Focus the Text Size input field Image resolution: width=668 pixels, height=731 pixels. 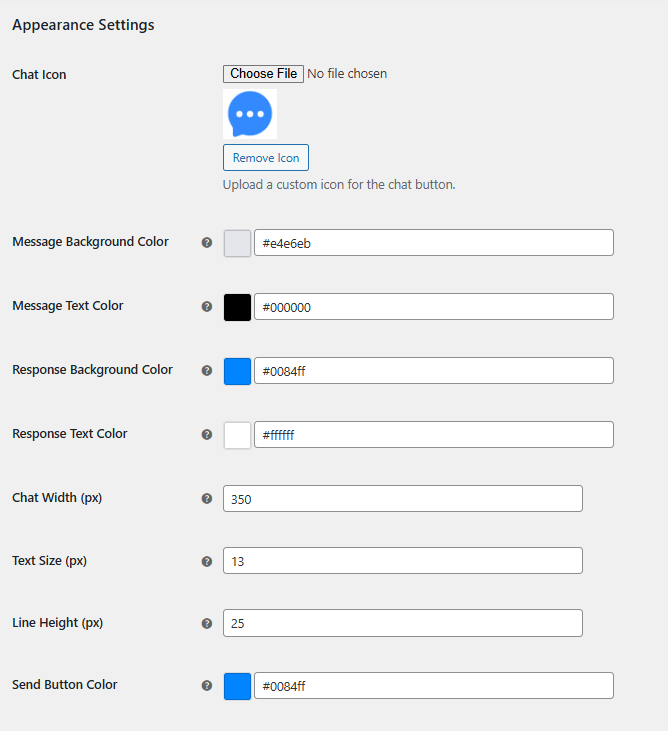[x=402, y=561]
